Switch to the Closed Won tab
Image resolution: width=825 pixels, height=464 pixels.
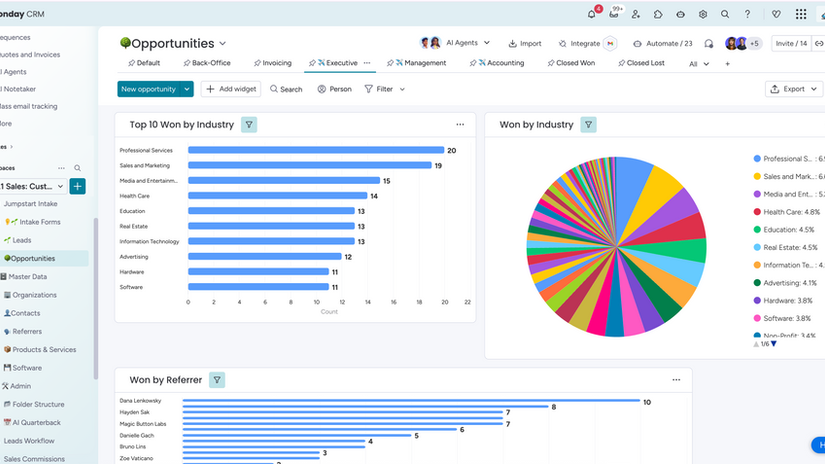click(571, 63)
